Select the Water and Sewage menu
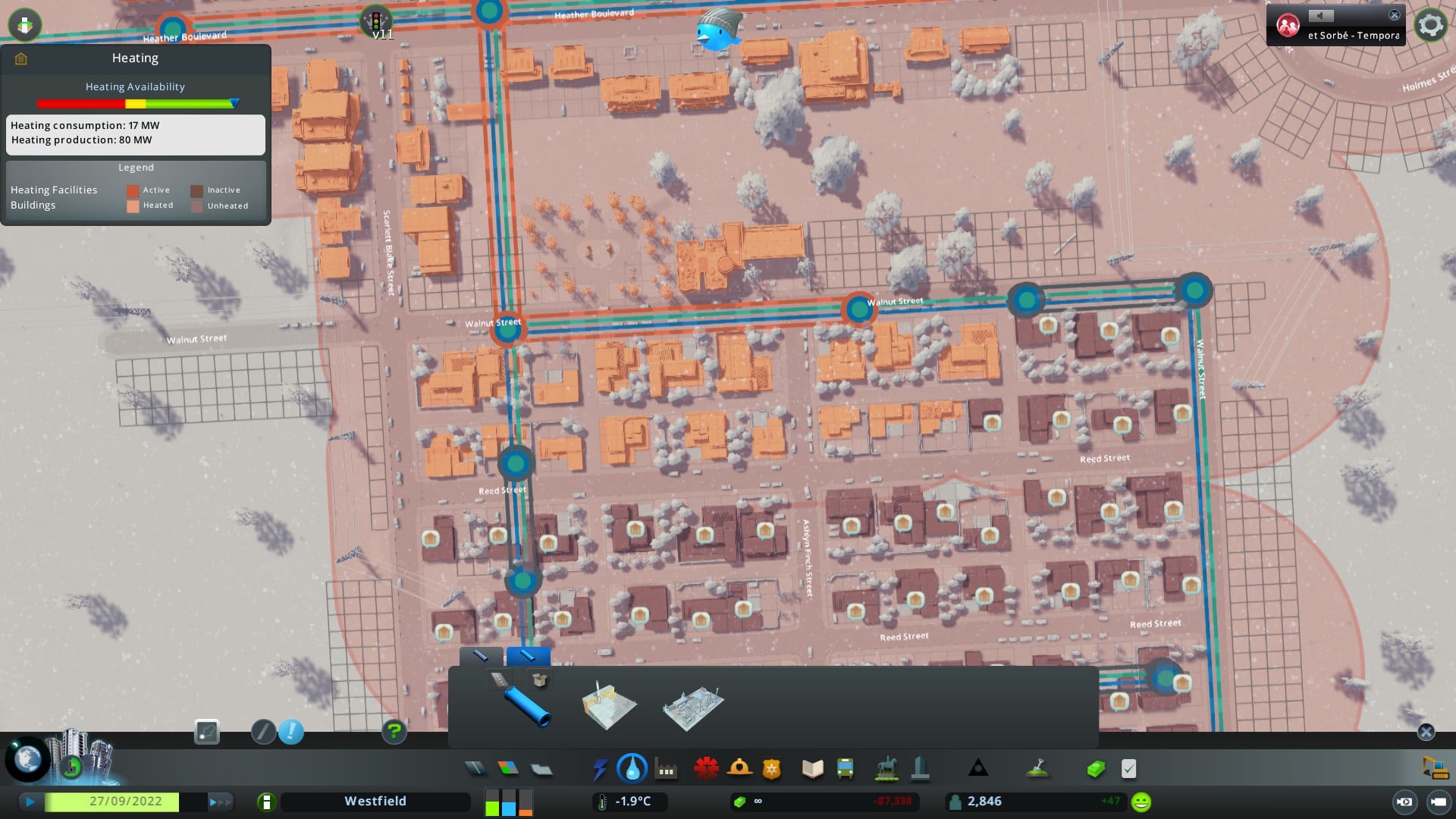1456x819 pixels. 632,769
